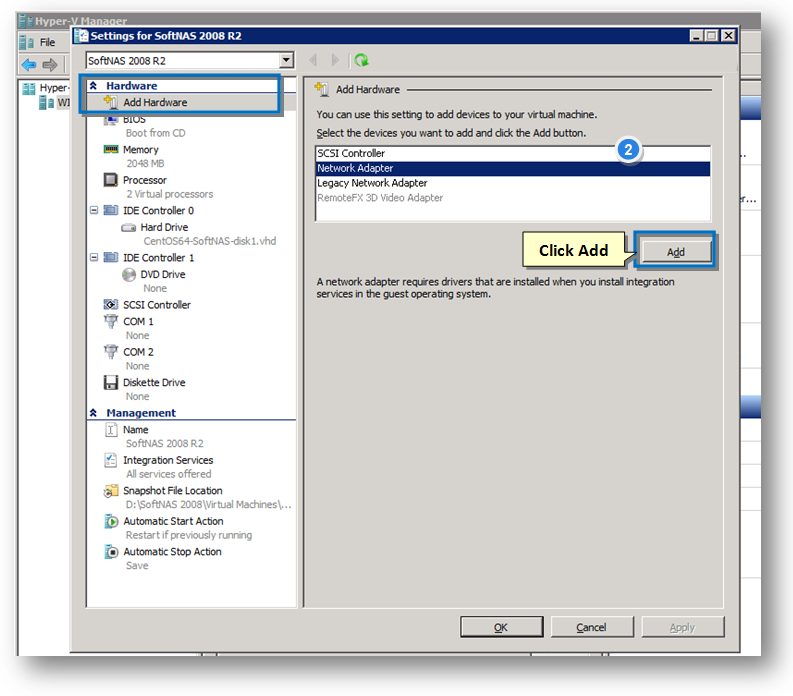Viewport: 793px width, 696px height.
Task: Click the '2 Virtual processors' text
Action: (x=169, y=194)
